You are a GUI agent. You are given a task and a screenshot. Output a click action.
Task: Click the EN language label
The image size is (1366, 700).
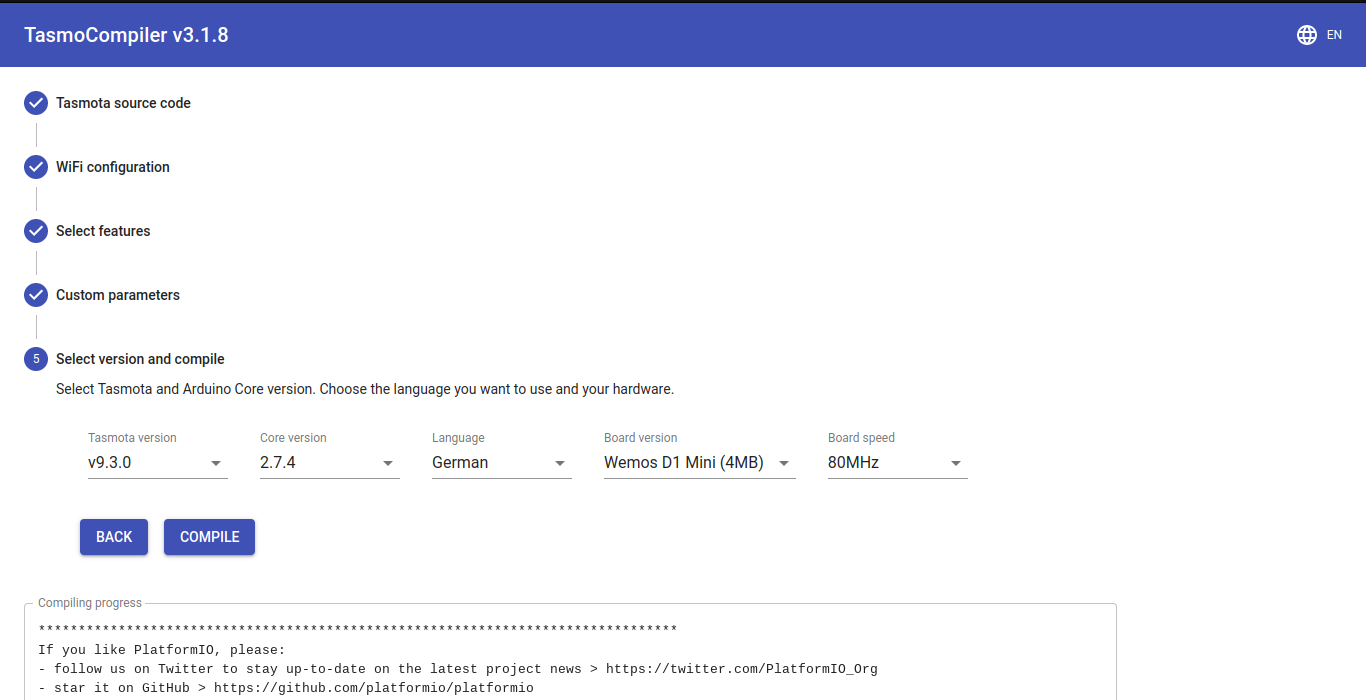tap(1334, 35)
